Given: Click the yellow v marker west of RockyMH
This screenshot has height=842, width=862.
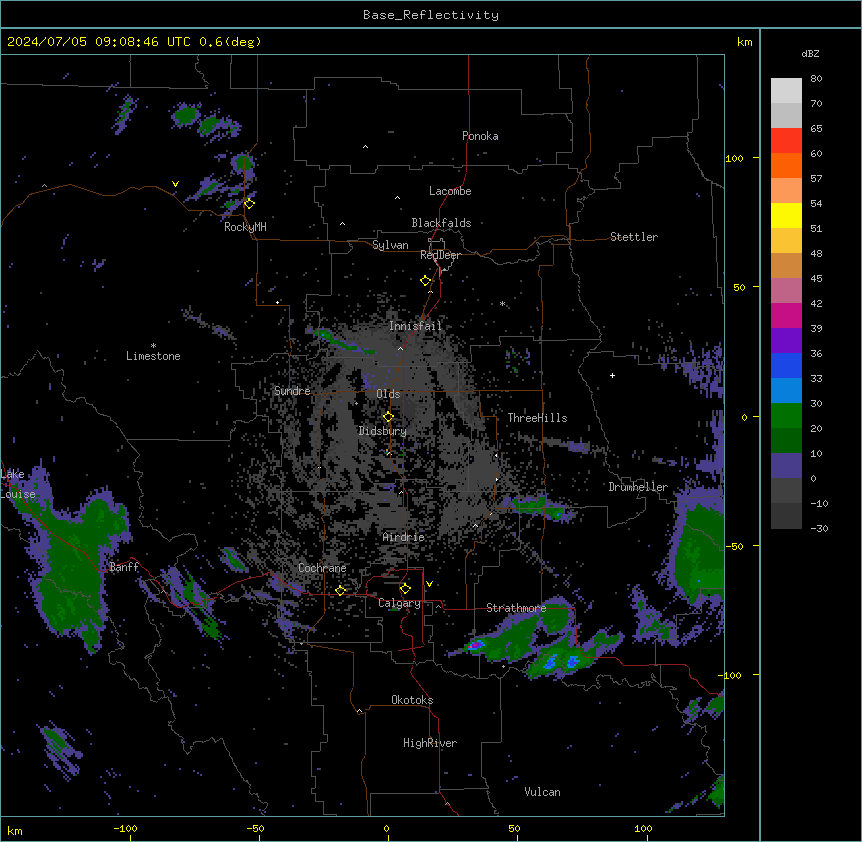Looking at the screenshot, I should pos(175,184).
